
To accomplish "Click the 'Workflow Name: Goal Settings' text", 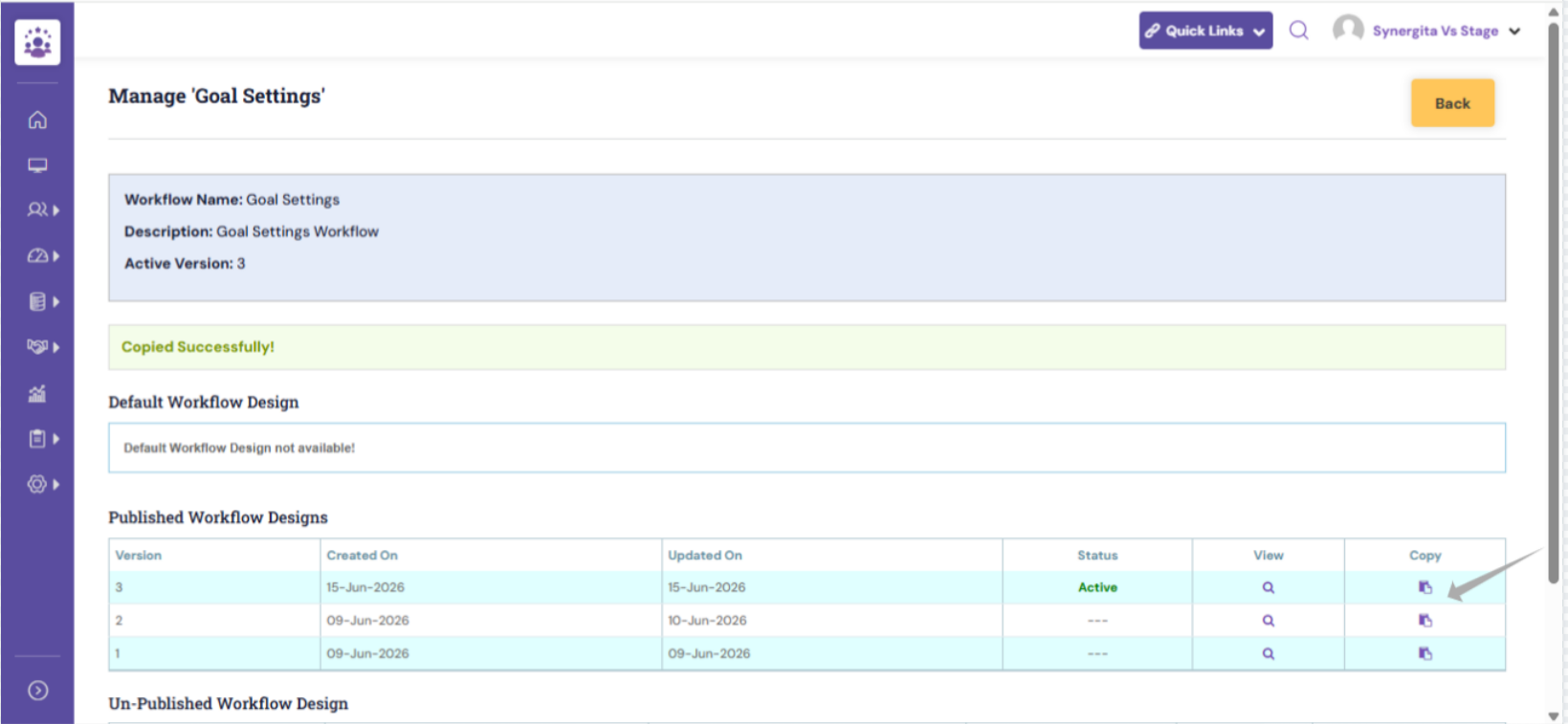I will [x=232, y=200].
